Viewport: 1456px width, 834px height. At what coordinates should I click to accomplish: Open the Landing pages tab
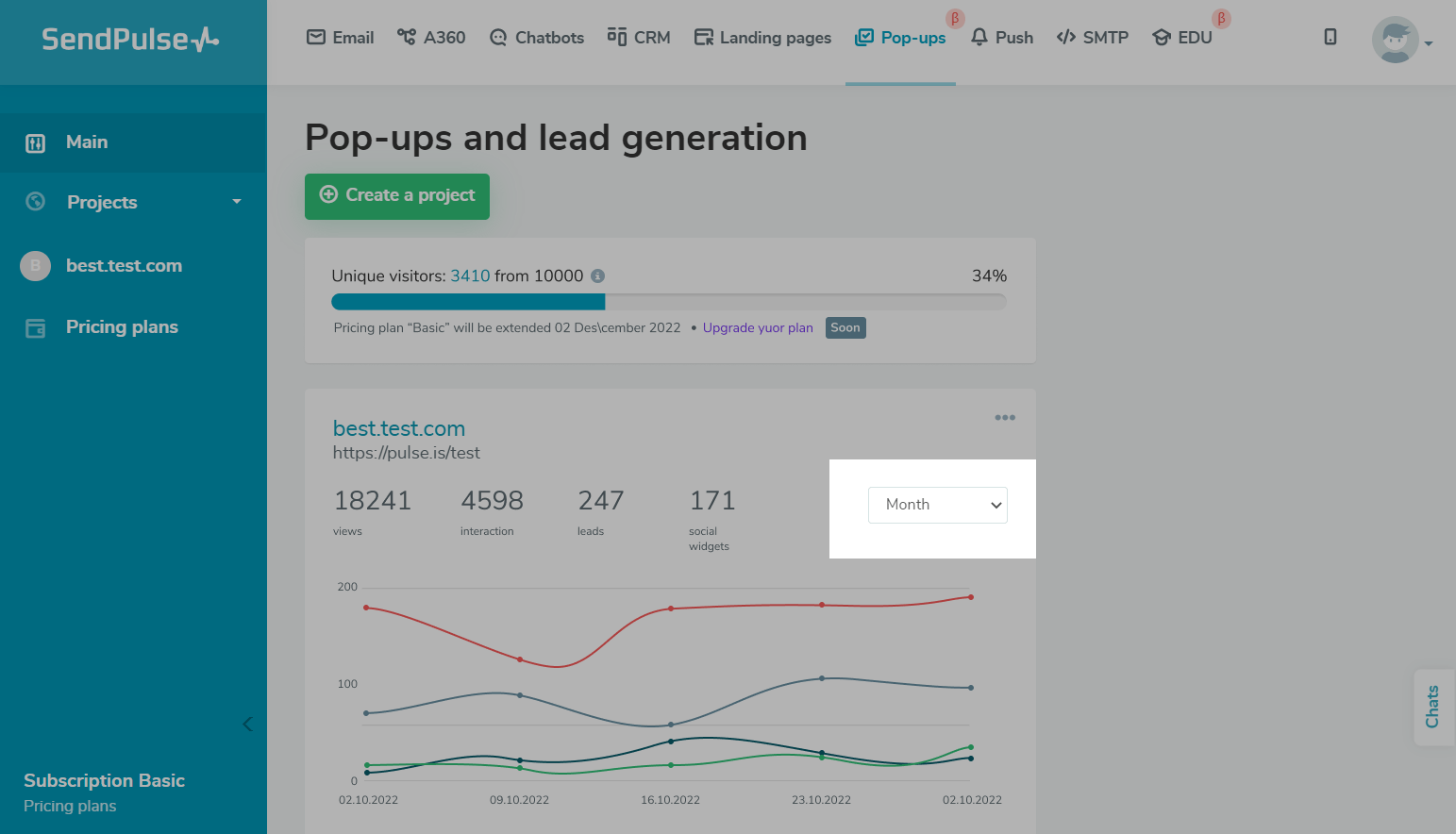[762, 38]
